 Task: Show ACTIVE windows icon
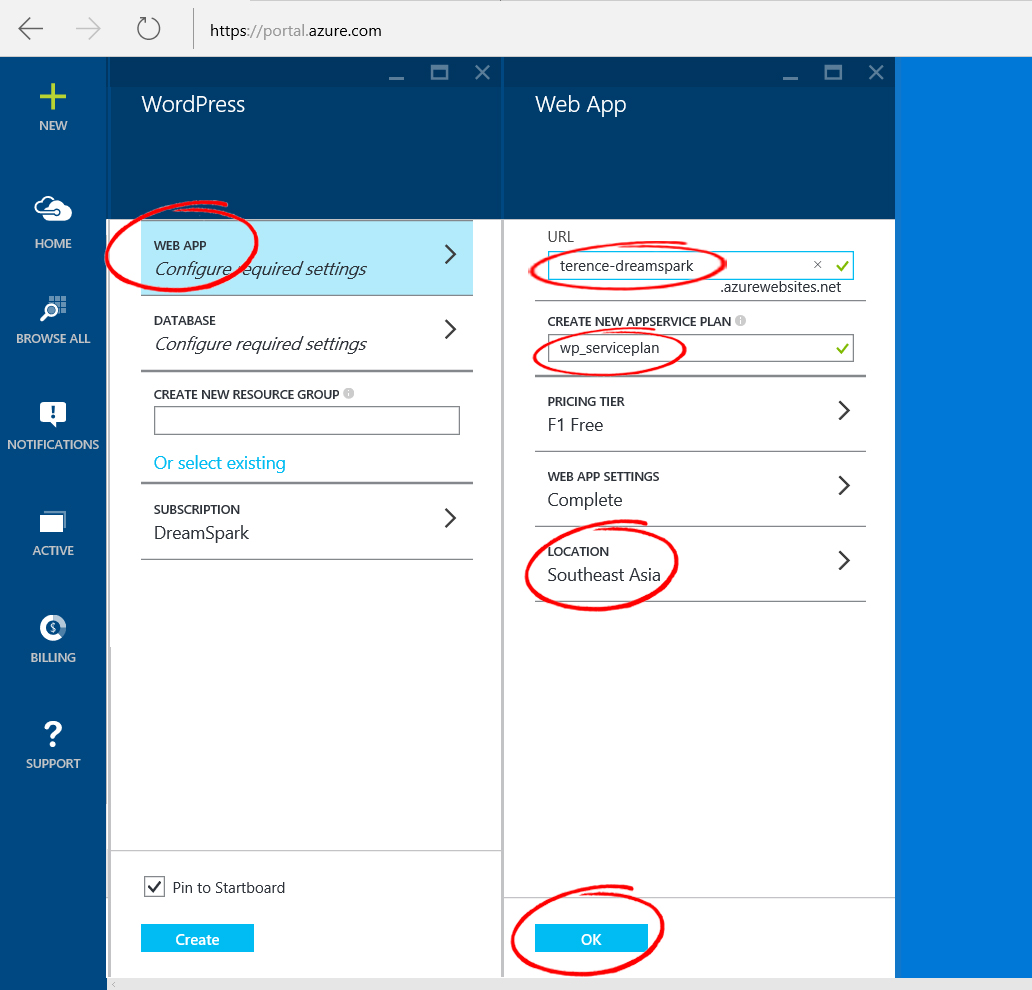click(53, 521)
